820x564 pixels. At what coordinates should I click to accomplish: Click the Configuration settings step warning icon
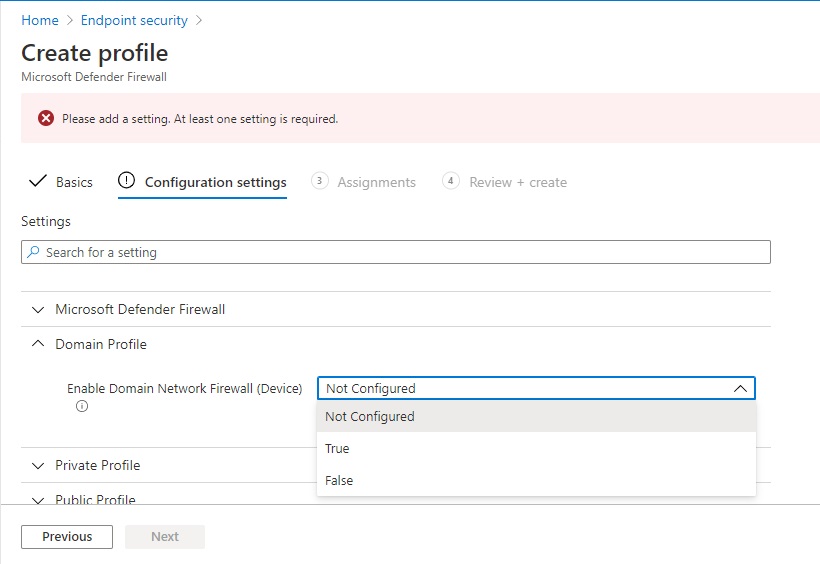(126, 181)
